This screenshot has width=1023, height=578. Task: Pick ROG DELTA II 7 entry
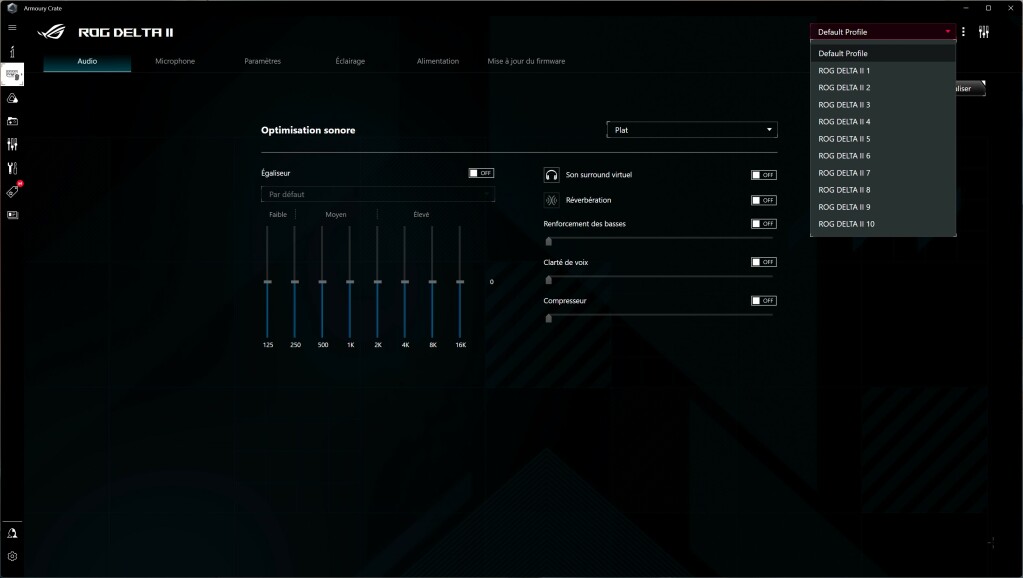[x=883, y=173]
